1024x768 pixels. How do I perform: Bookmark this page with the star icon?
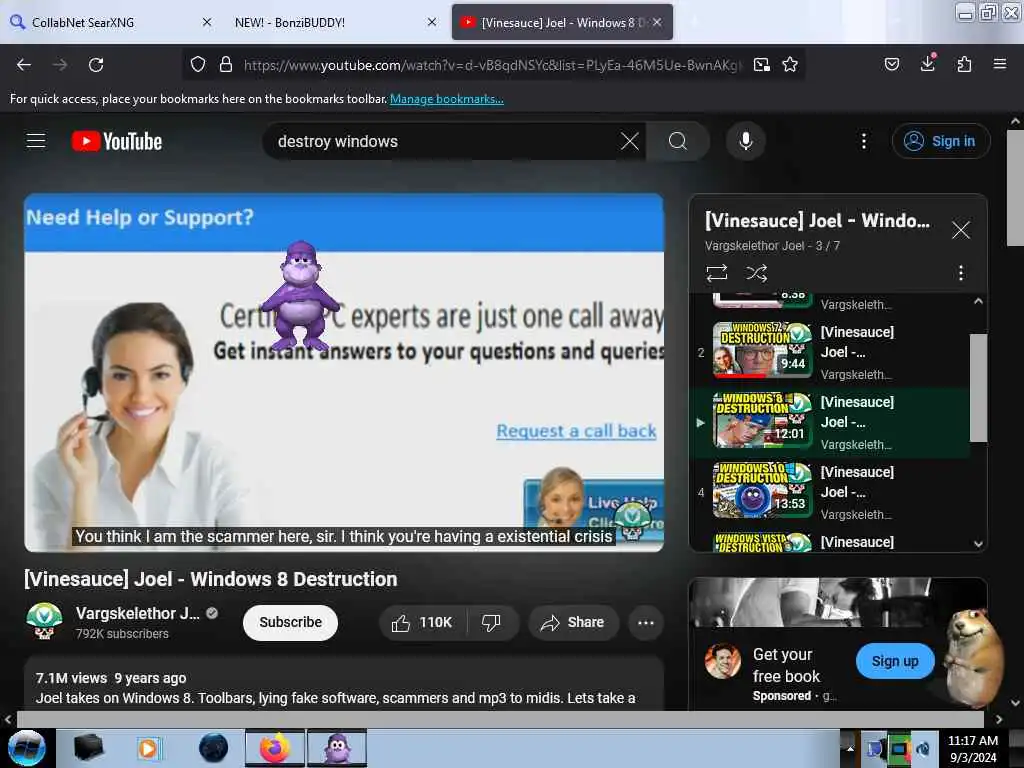pyautogui.click(x=790, y=65)
